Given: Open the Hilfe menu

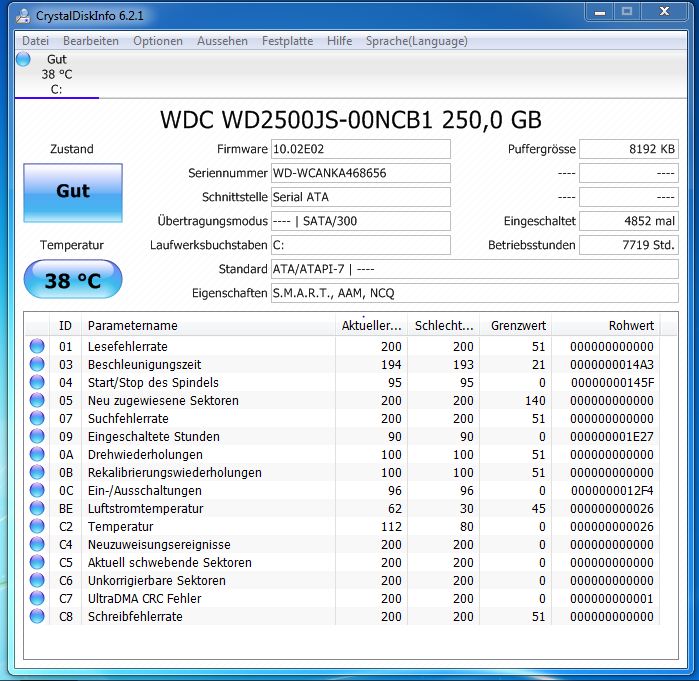Looking at the screenshot, I should [339, 41].
